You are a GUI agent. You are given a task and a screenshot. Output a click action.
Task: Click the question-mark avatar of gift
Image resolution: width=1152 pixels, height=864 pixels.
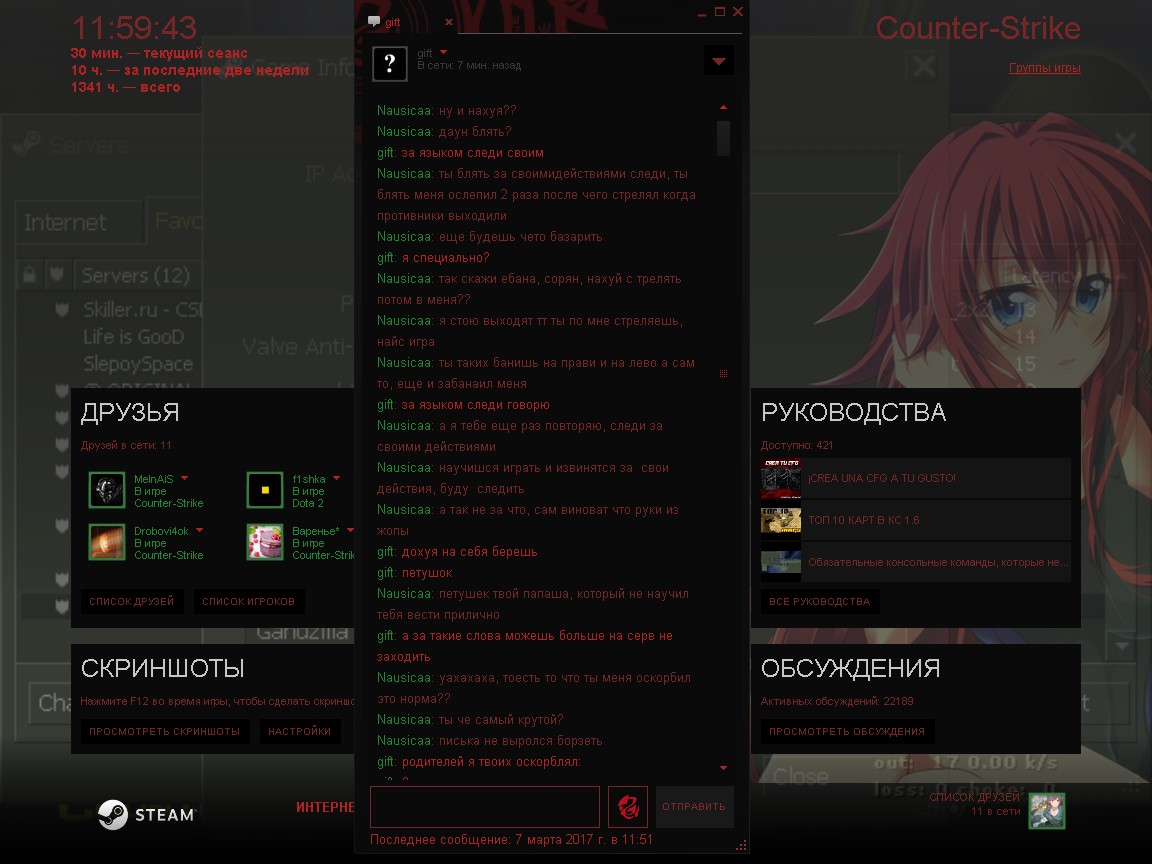coord(389,63)
